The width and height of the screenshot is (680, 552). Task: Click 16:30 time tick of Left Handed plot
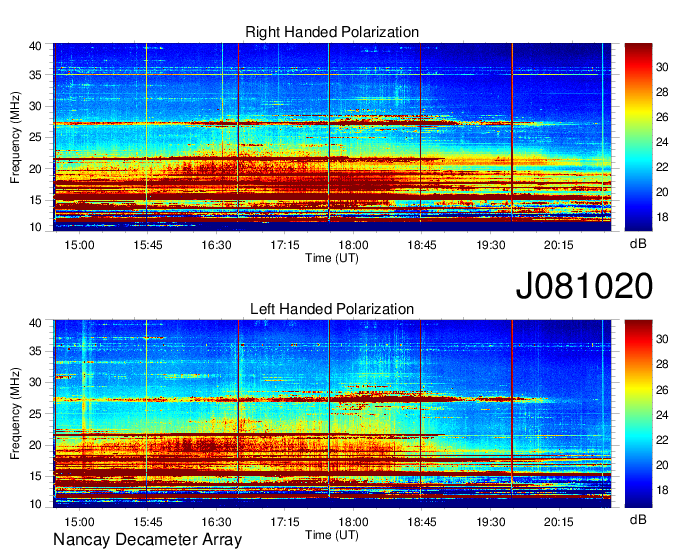pos(216,522)
